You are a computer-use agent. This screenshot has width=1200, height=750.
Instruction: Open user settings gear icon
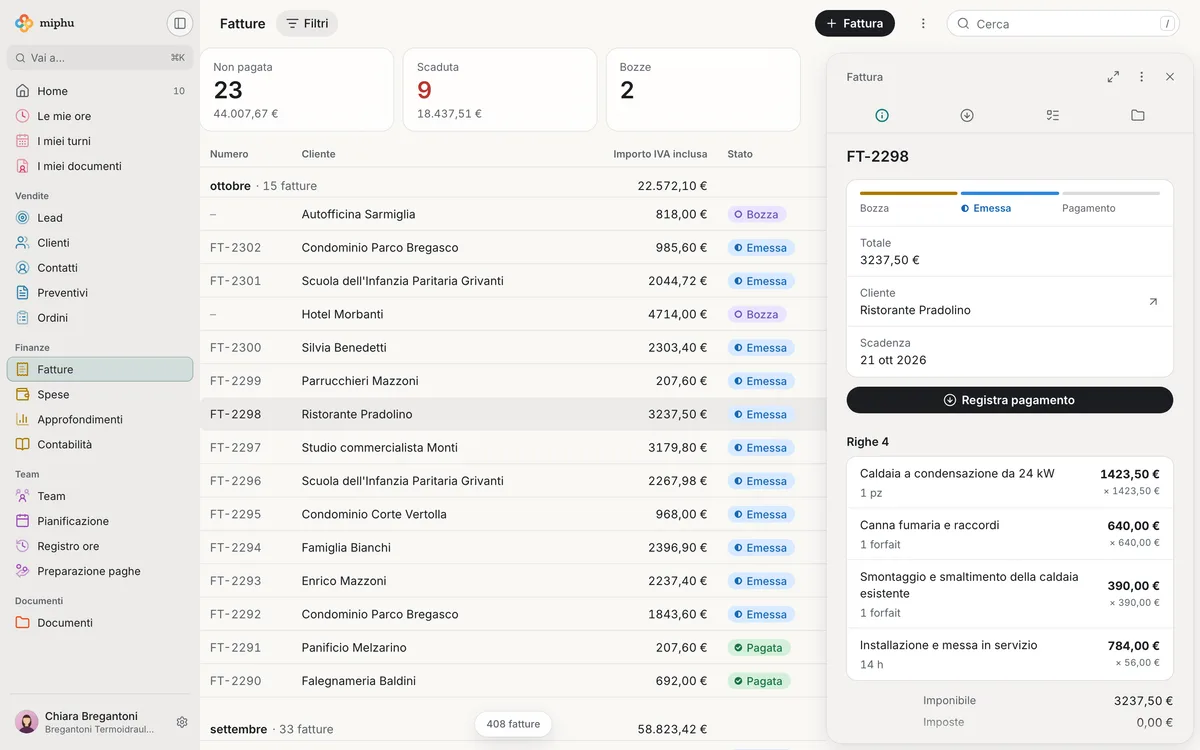[x=182, y=722]
